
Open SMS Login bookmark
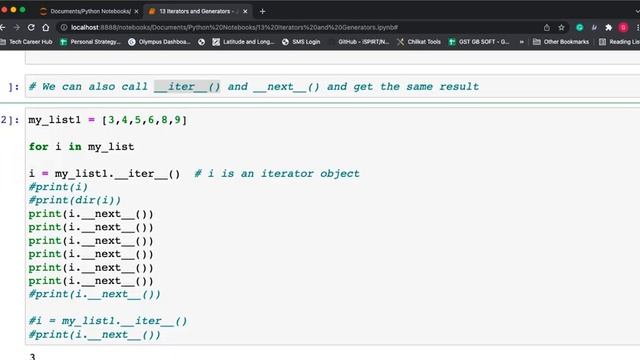click(x=301, y=42)
